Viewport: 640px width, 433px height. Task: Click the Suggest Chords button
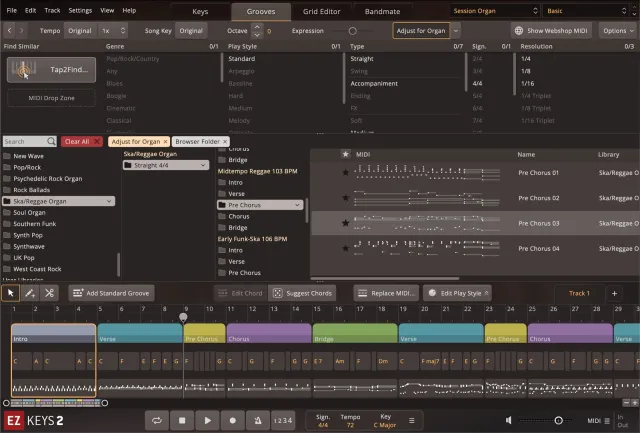[302, 293]
